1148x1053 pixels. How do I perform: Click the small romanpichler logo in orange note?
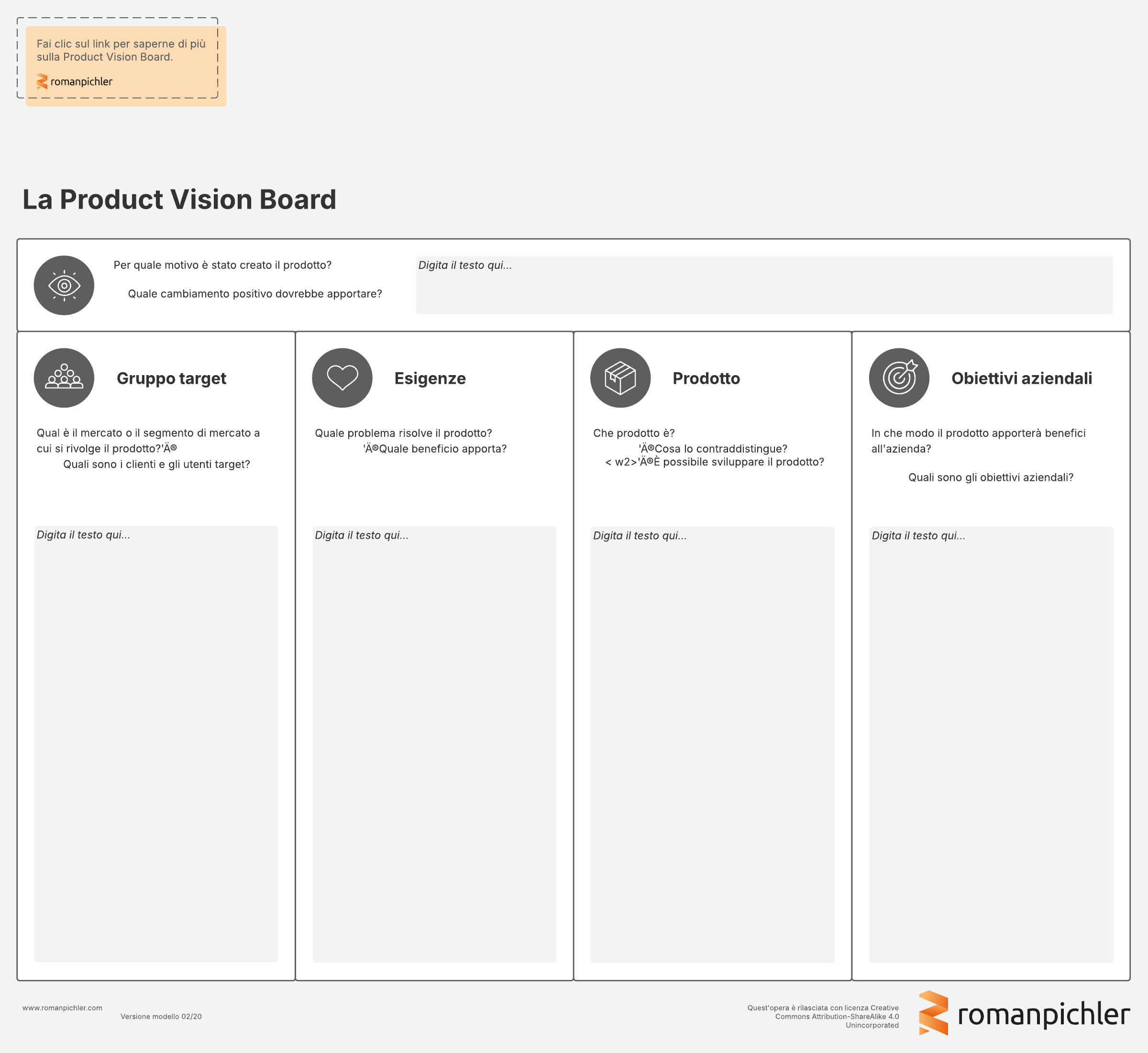coord(75,81)
